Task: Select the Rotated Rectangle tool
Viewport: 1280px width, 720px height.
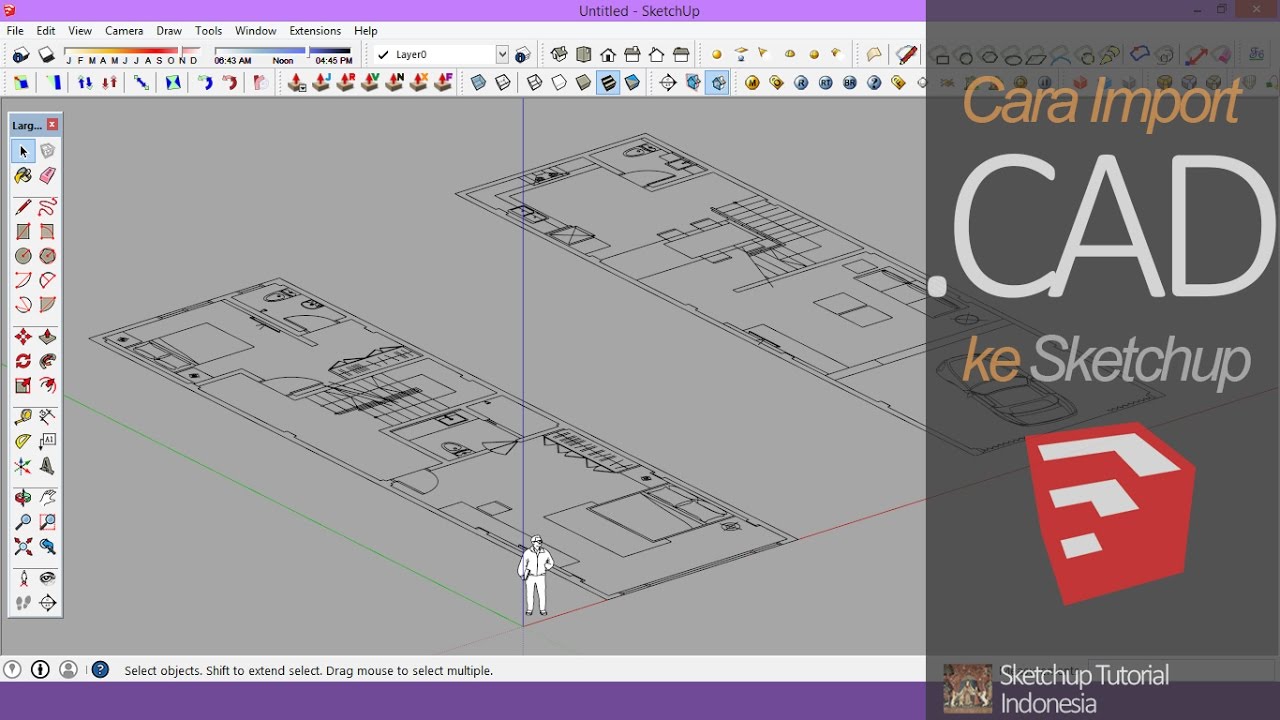Action: pyautogui.click(x=48, y=232)
